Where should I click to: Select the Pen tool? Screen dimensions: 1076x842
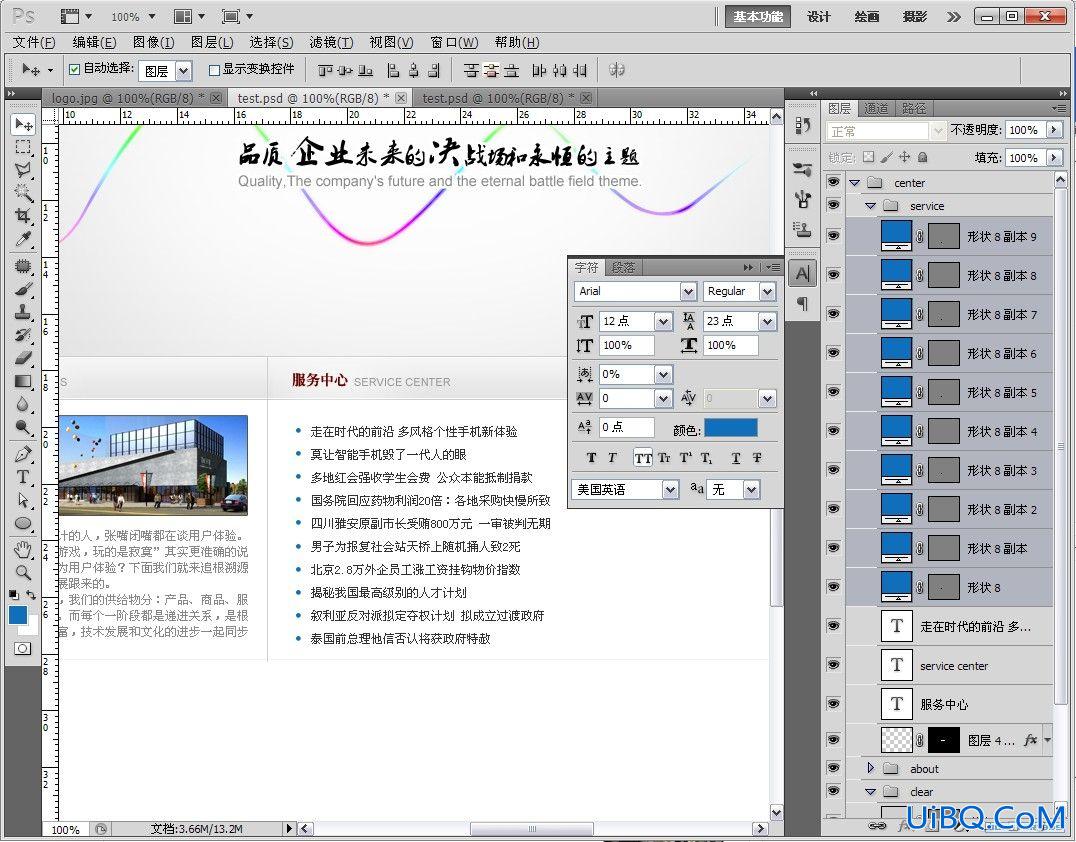pos(23,454)
